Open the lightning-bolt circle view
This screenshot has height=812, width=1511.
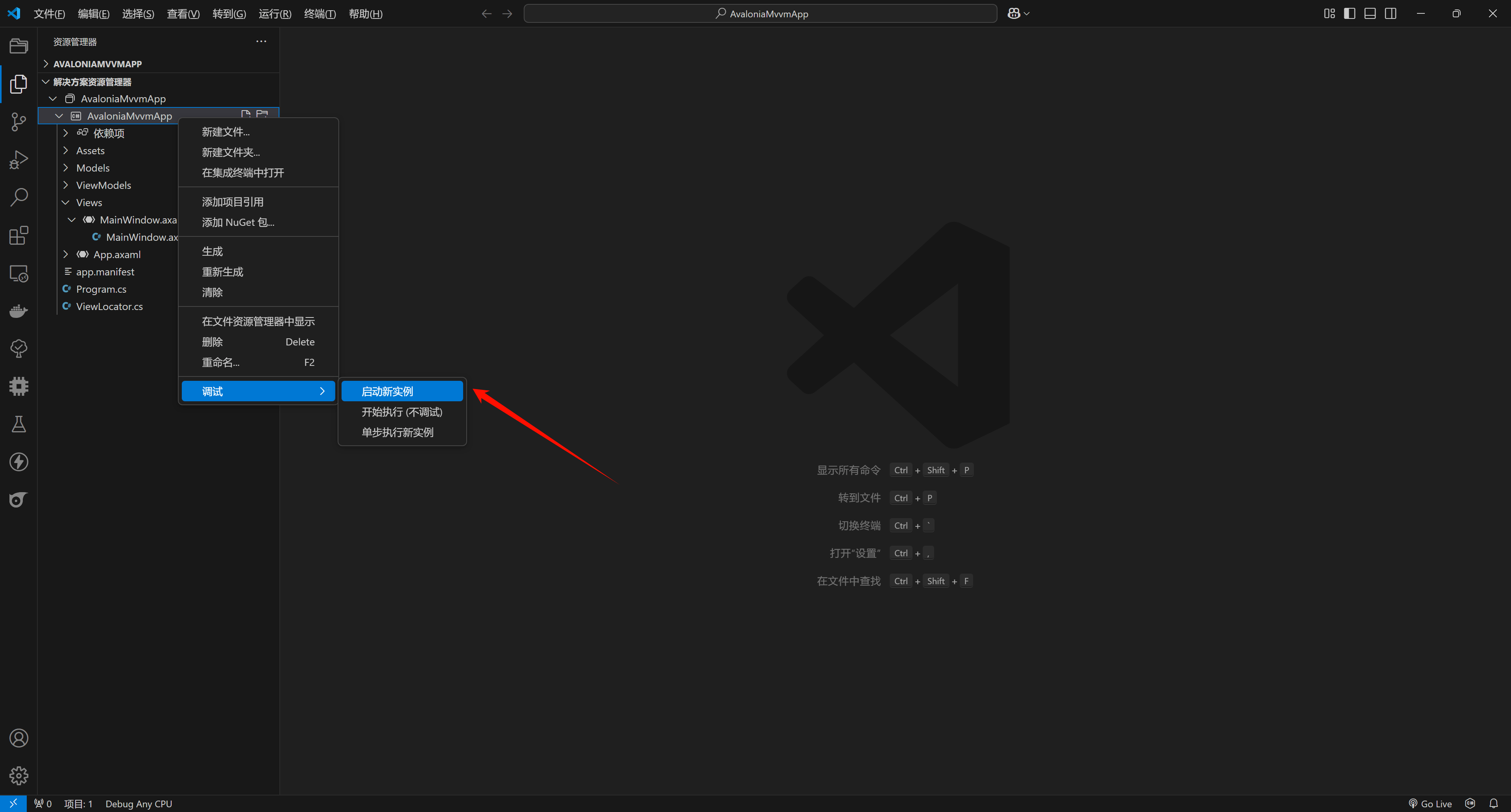pyautogui.click(x=19, y=462)
